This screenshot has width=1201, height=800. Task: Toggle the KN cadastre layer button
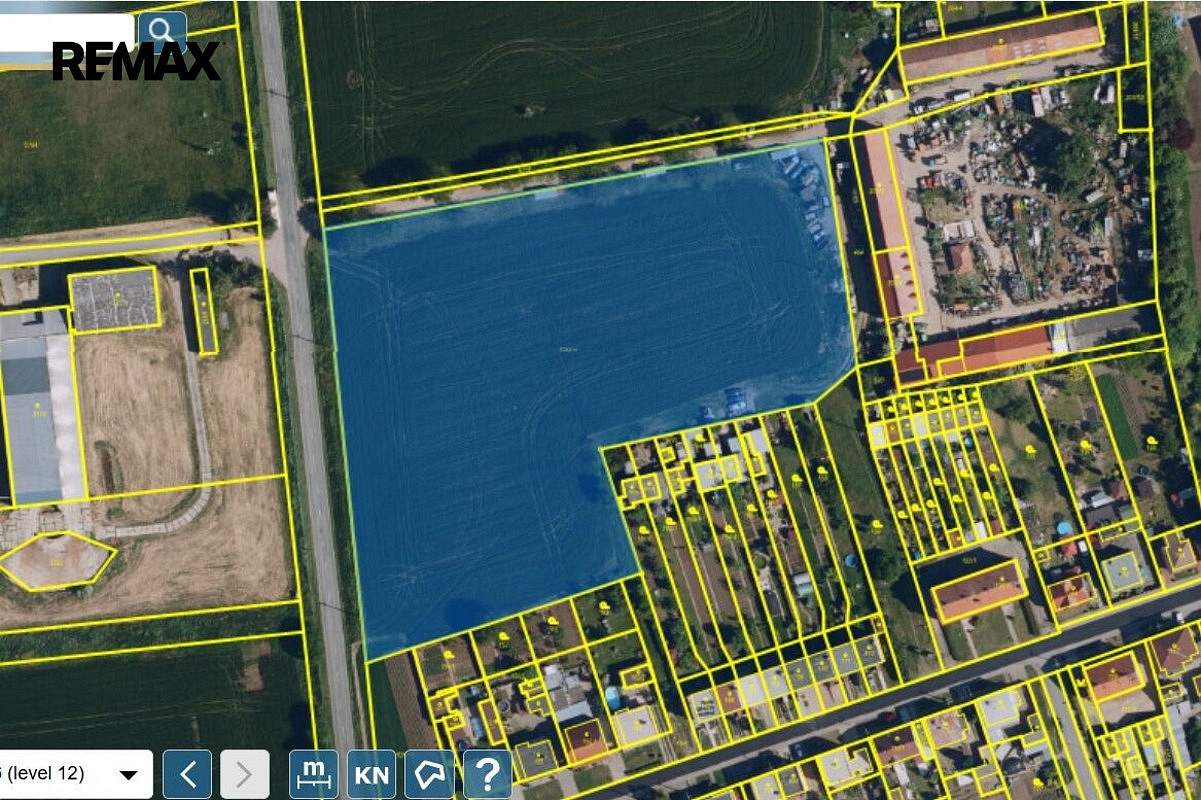click(371, 774)
